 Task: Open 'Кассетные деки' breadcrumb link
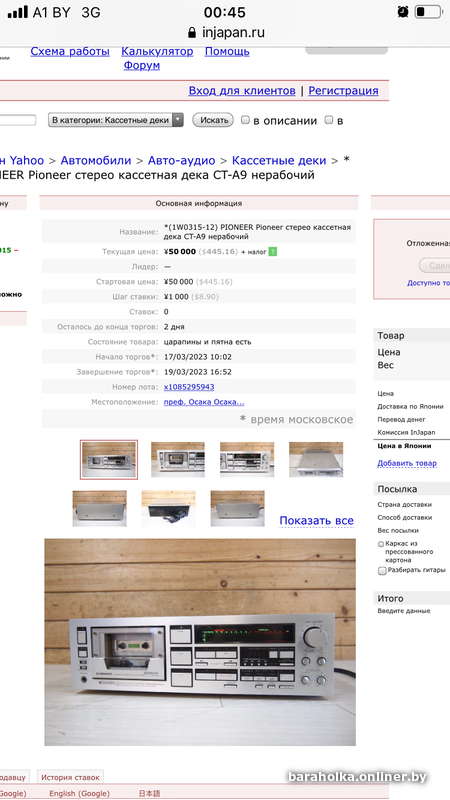[x=279, y=161]
